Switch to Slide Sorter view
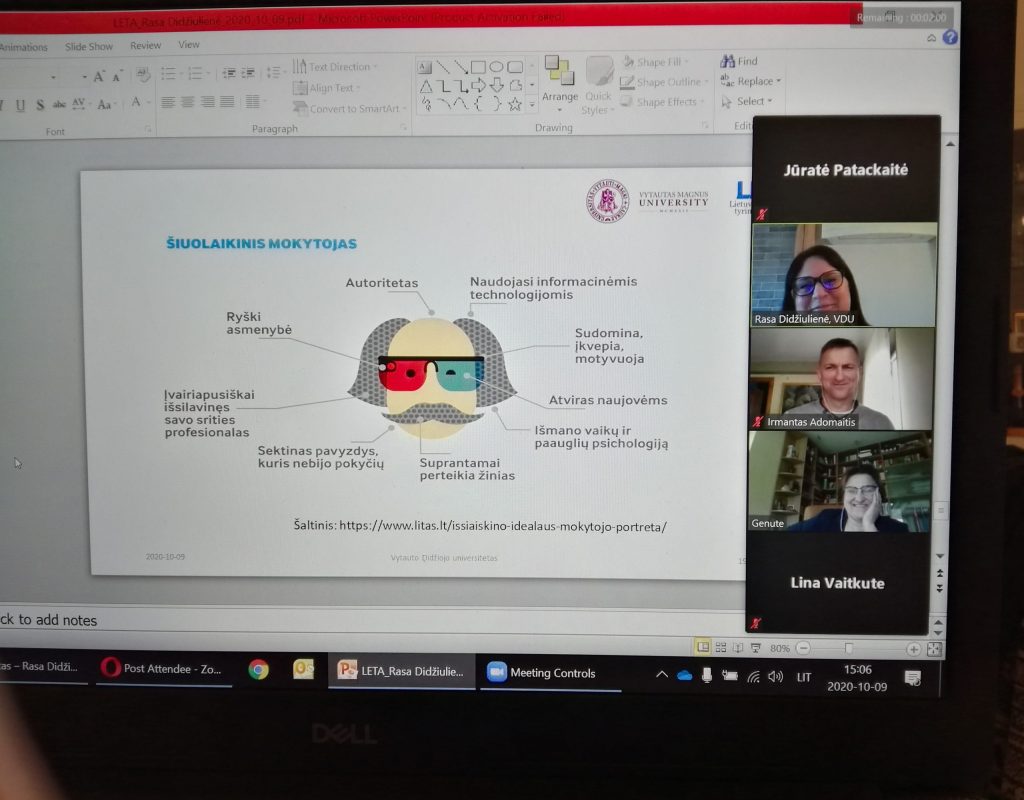 (x=720, y=648)
